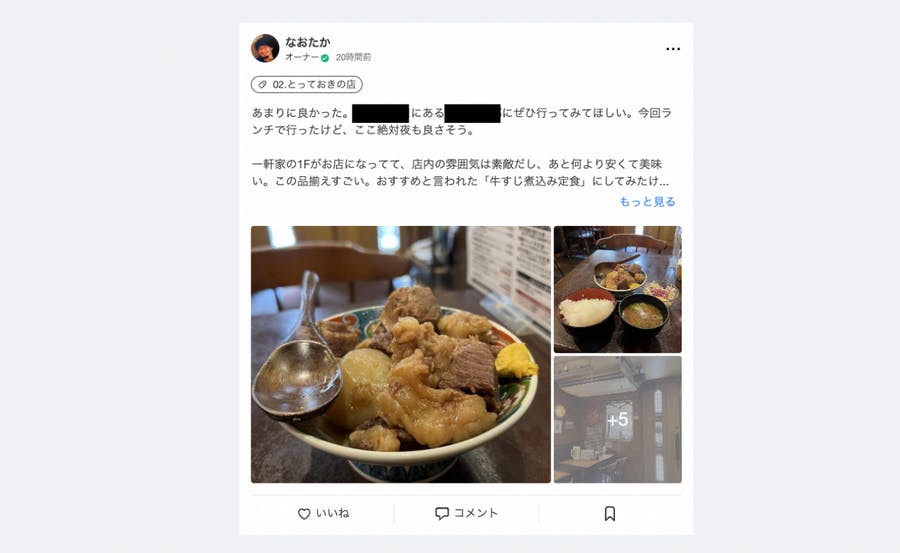
Task: Open the set meal thumbnail with rice and soup
Action: coord(618,289)
